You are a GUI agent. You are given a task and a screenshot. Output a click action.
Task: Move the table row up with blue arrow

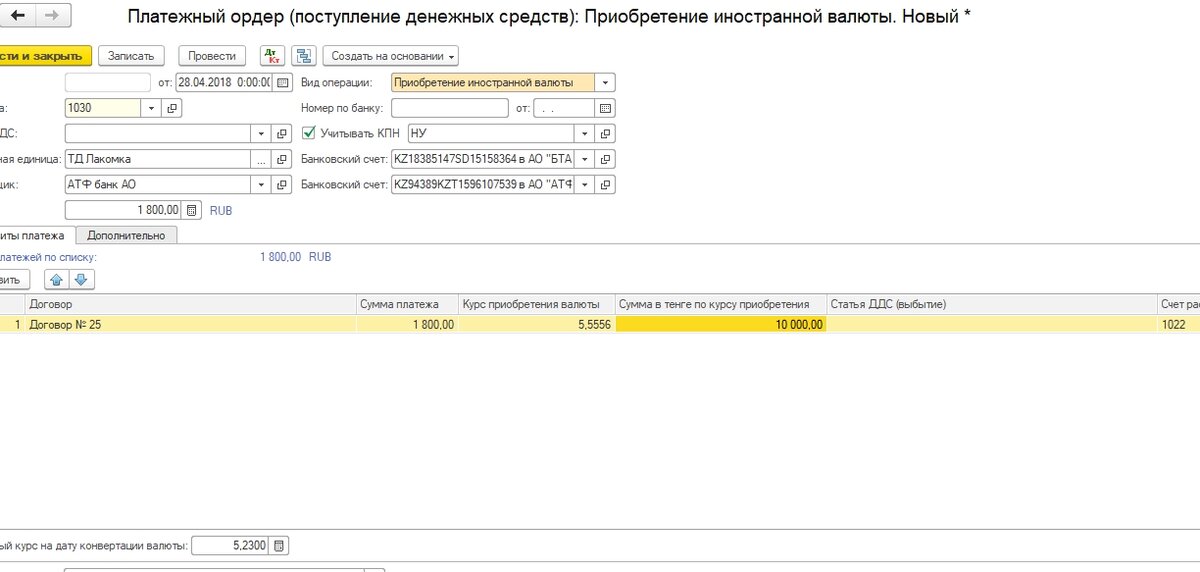[x=58, y=279]
